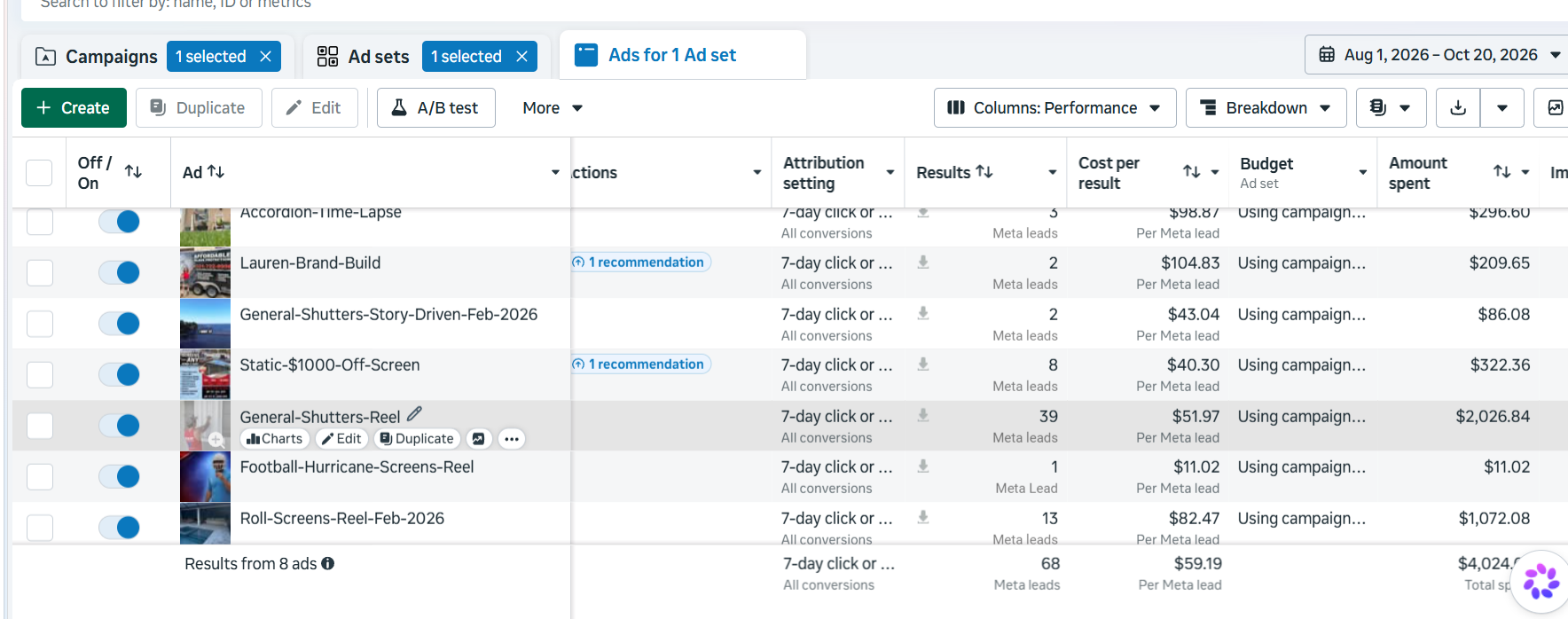Click results icon in Lauren-Brand-Build row
1568x619 pixels.
pyautogui.click(x=923, y=262)
